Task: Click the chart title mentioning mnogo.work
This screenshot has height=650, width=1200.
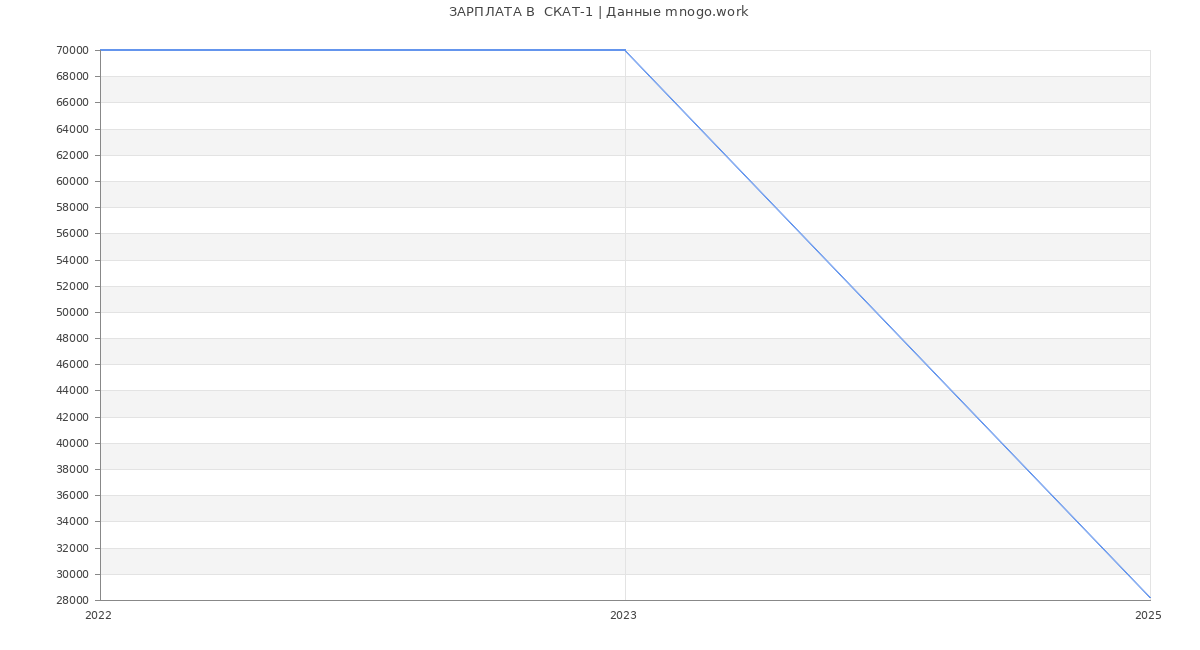Action: 598,12
